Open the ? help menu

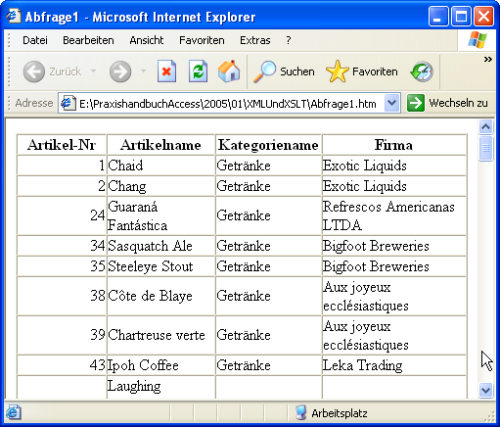(x=288, y=40)
